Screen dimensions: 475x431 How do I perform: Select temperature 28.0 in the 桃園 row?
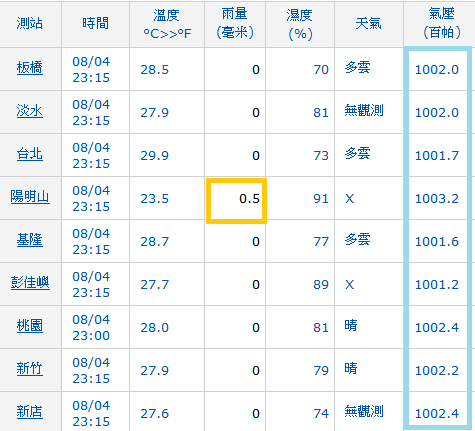pyautogui.click(x=155, y=328)
